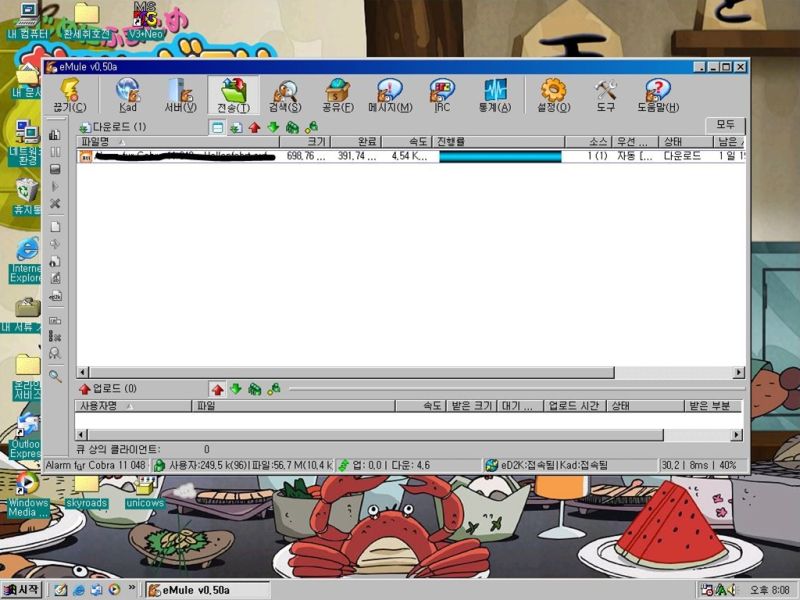Open the 모두 category filter dropdown
This screenshot has width=800, height=600.
click(x=727, y=126)
